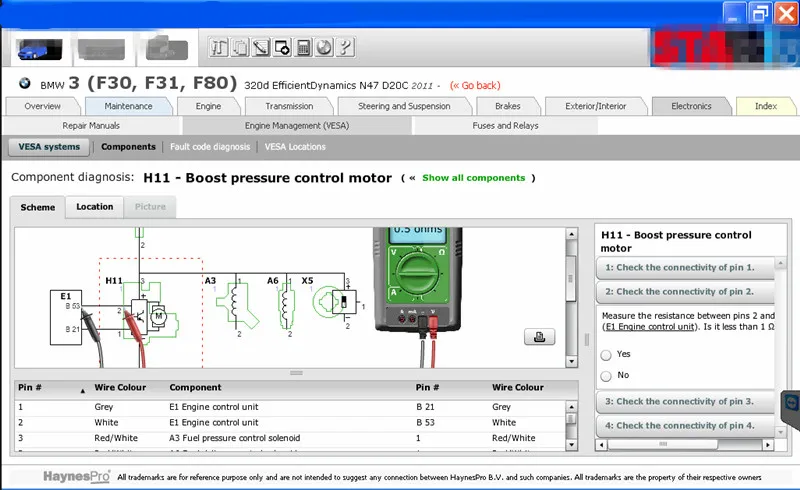Viewport: 800px width, 490px height.
Task: Click the BMW logo badge
Action: pyautogui.click(x=24, y=83)
